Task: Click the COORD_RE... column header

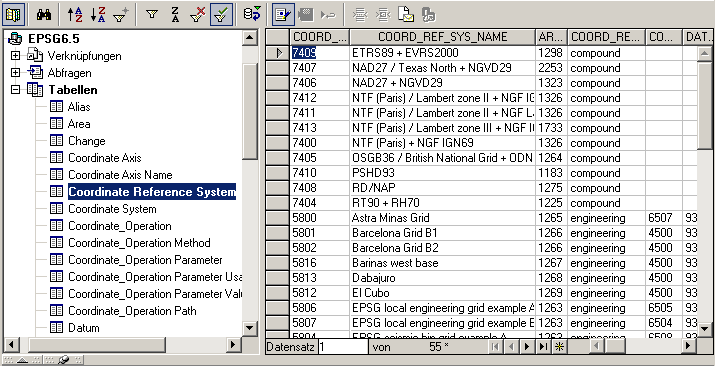Action: (x=606, y=37)
